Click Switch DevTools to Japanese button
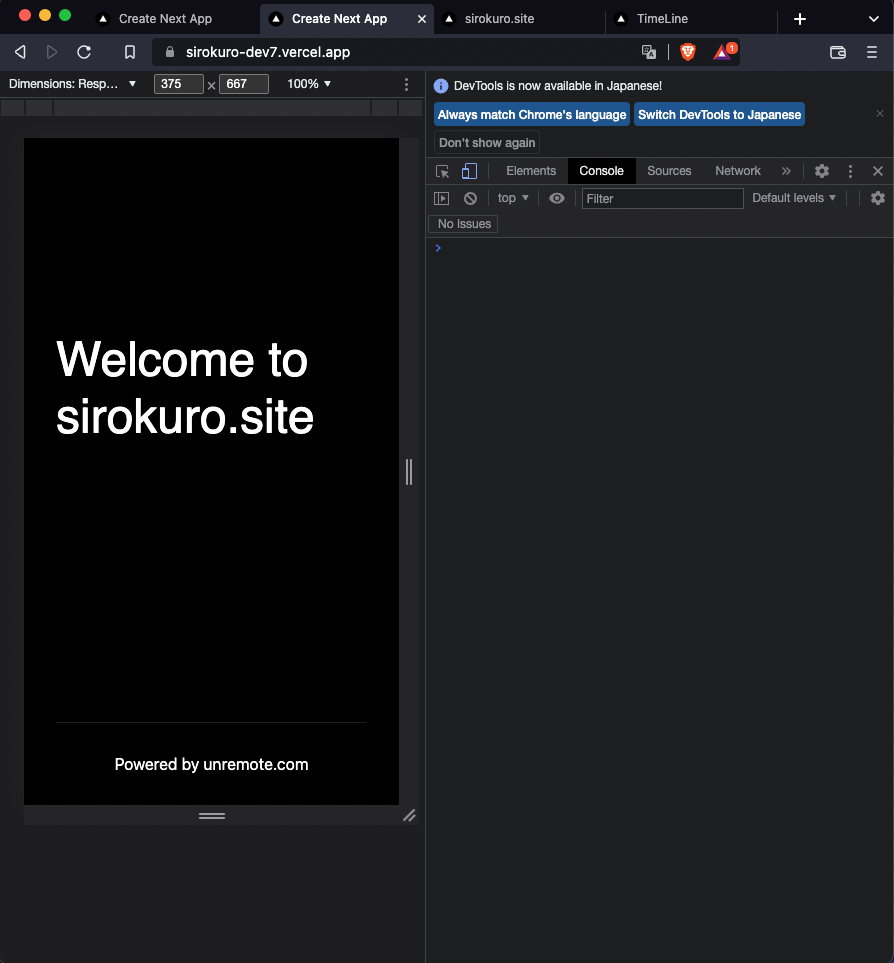Image resolution: width=894 pixels, height=963 pixels. (x=719, y=115)
